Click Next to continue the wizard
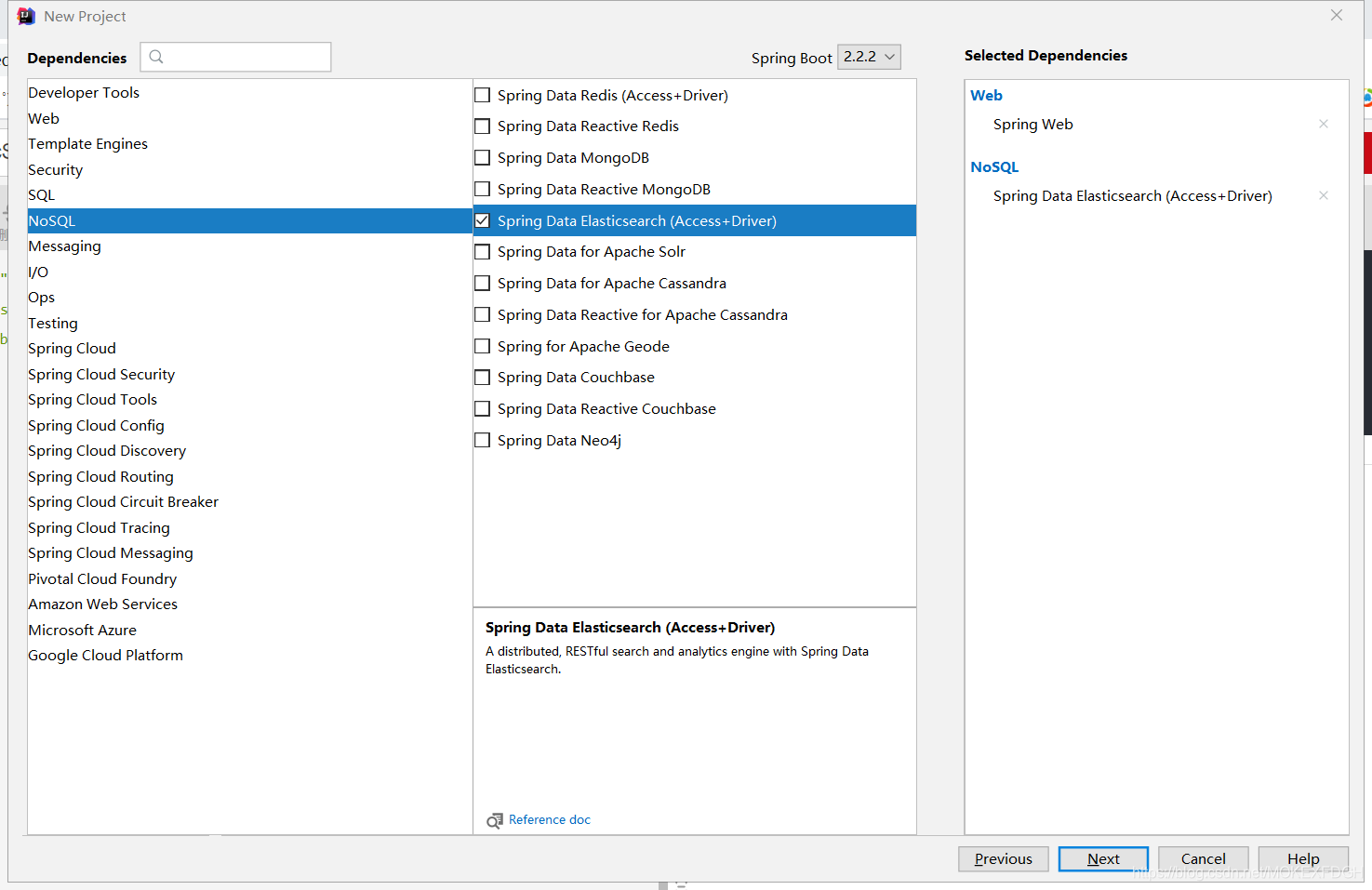 point(1103,859)
